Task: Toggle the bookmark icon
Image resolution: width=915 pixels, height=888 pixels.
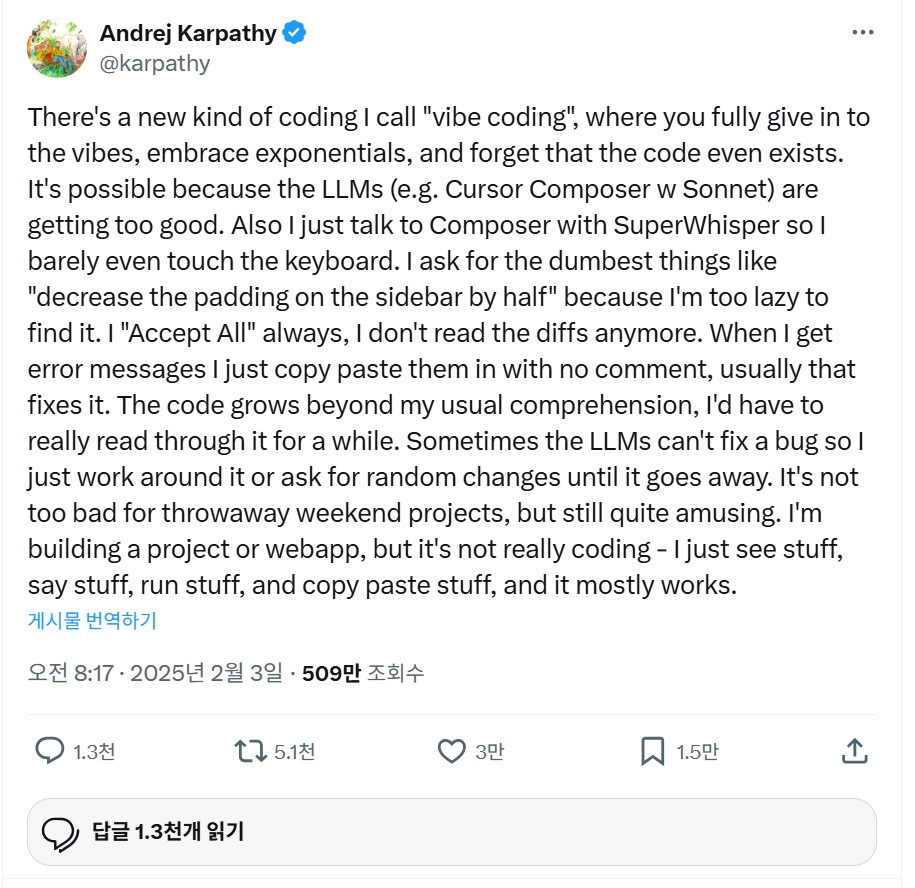Action: [652, 751]
